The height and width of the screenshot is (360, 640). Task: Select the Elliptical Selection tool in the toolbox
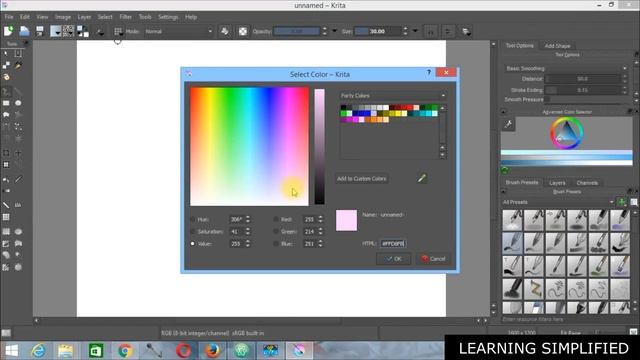(x=18, y=232)
